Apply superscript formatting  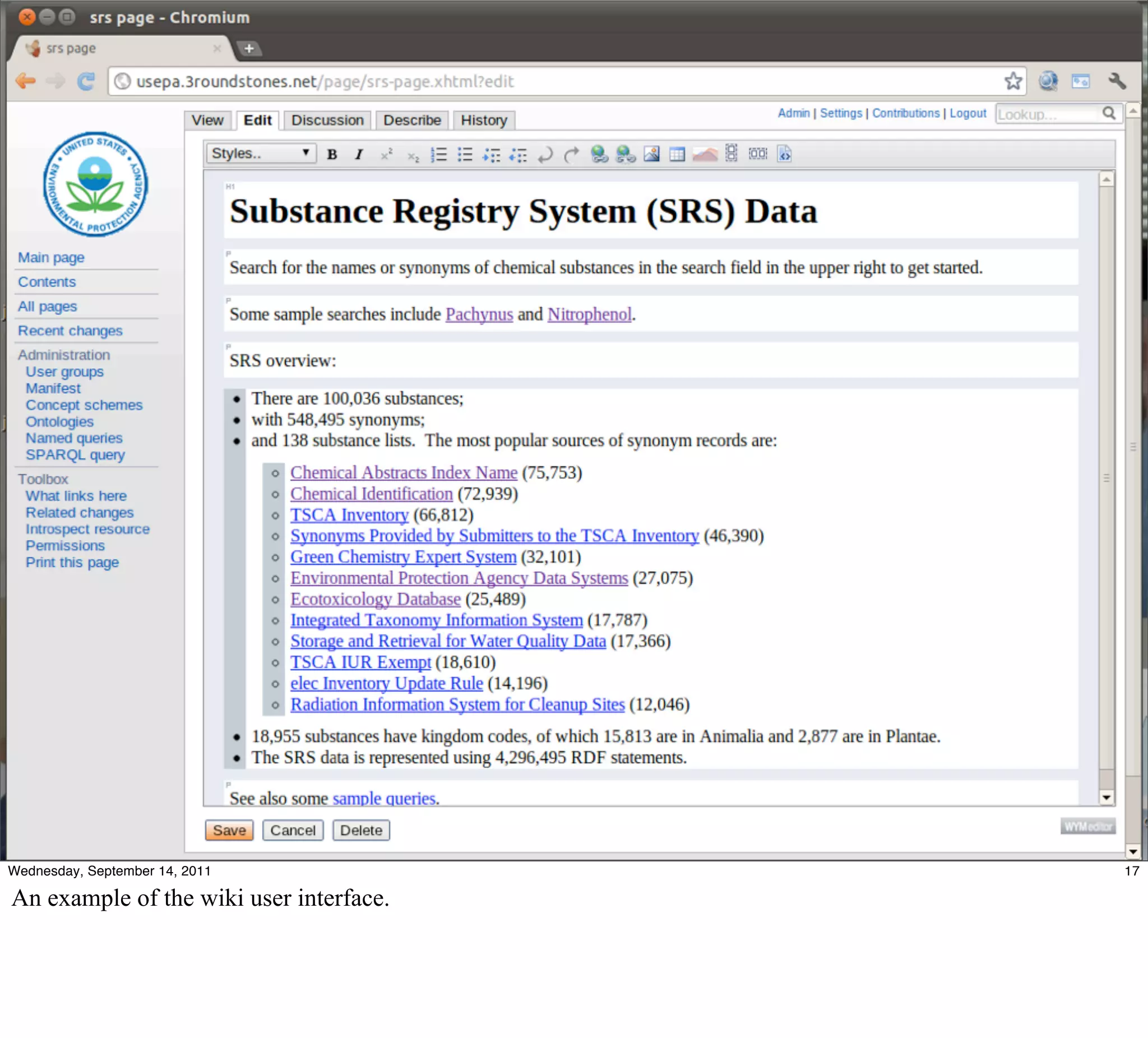387,154
